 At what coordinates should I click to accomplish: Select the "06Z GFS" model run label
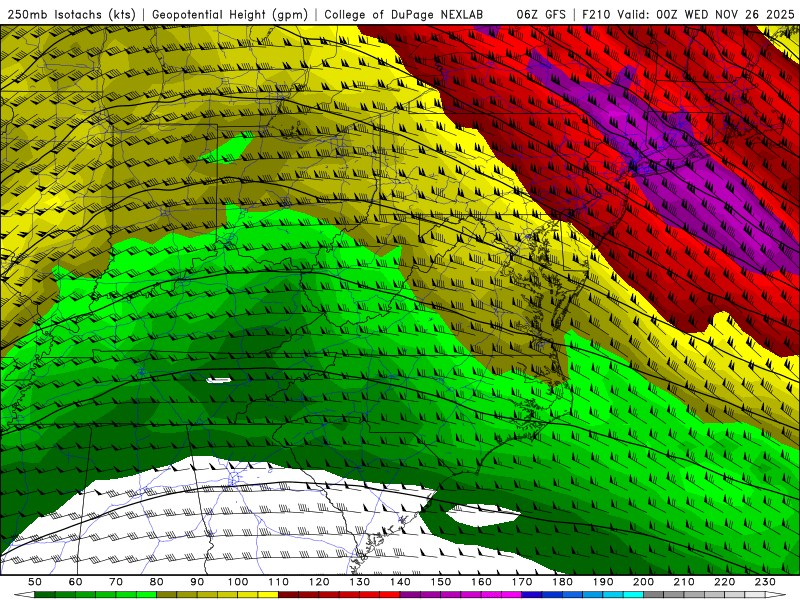pyautogui.click(x=541, y=15)
